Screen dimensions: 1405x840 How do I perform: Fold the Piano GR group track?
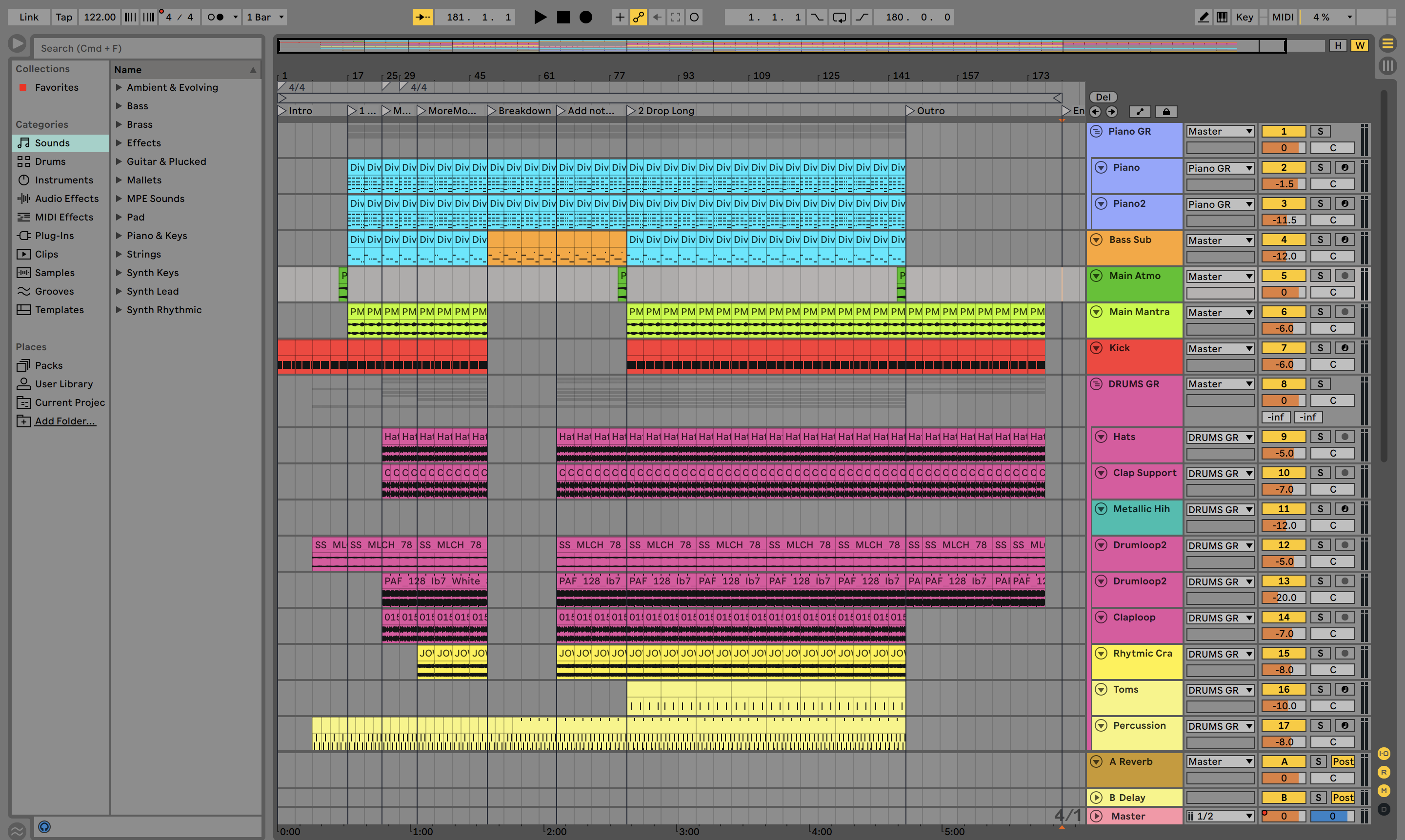tap(1097, 131)
